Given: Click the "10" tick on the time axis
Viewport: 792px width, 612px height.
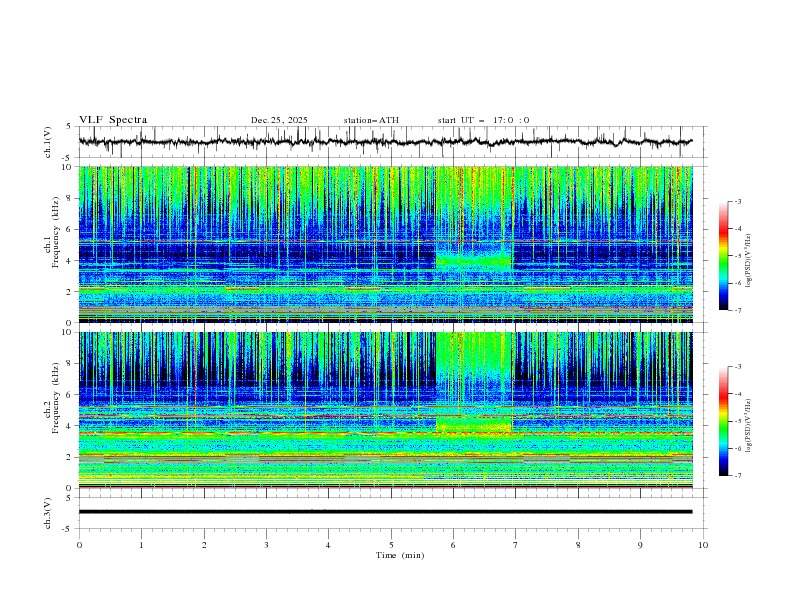Looking at the screenshot, I should coord(703,545).
